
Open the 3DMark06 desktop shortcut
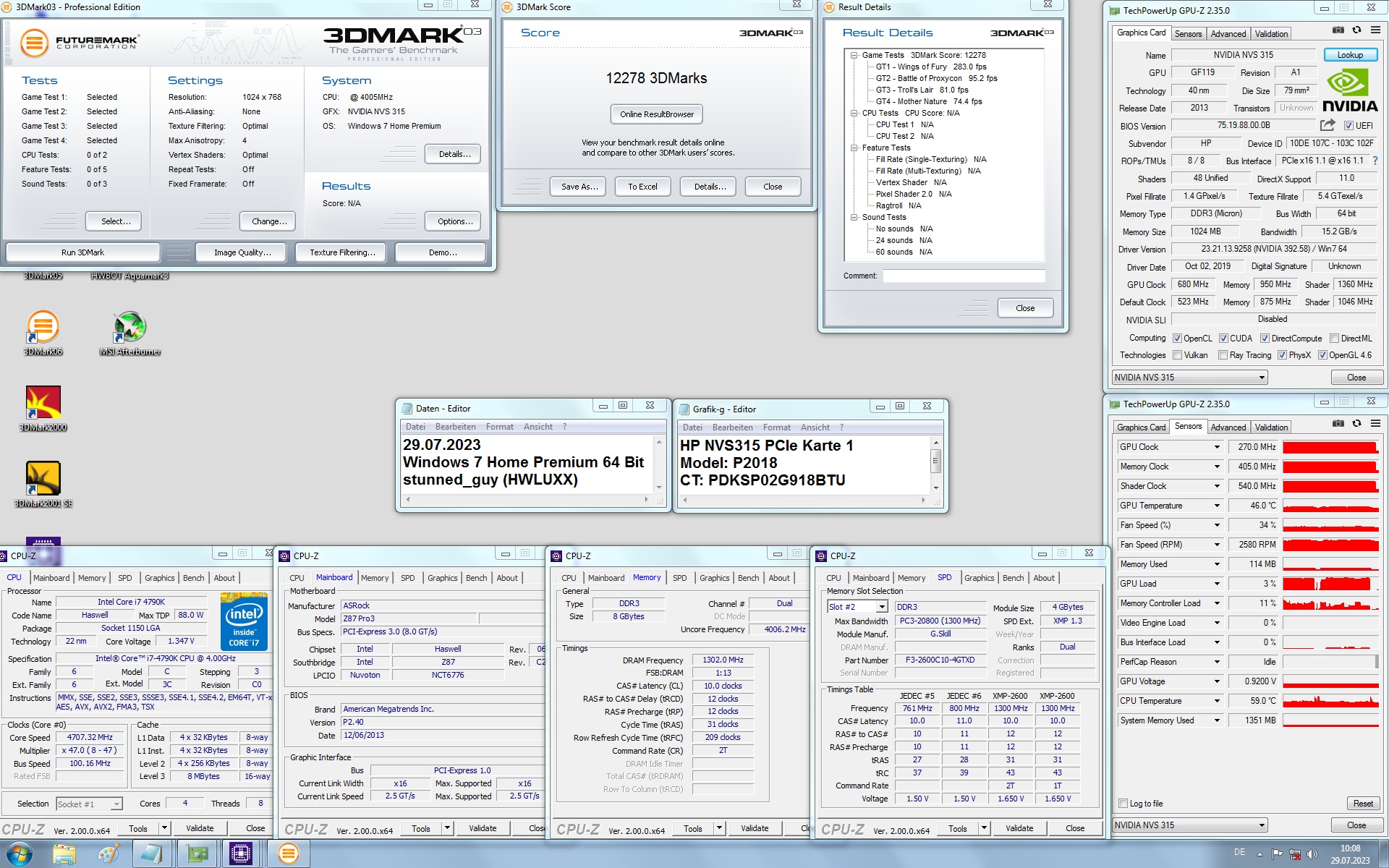click(x=43, y=333)
